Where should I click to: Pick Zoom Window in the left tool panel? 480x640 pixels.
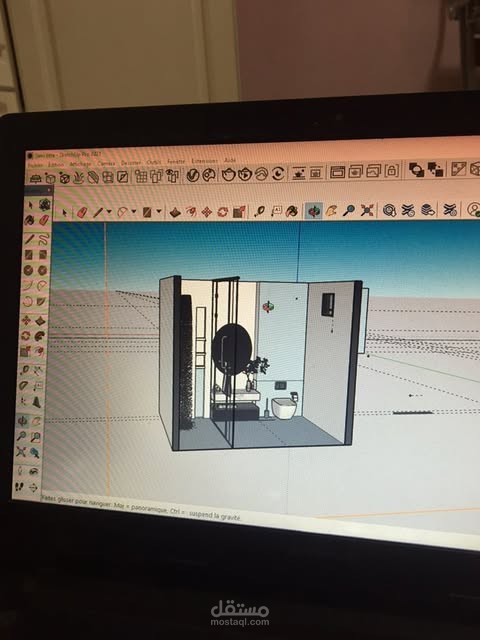[x=36, y=437]
